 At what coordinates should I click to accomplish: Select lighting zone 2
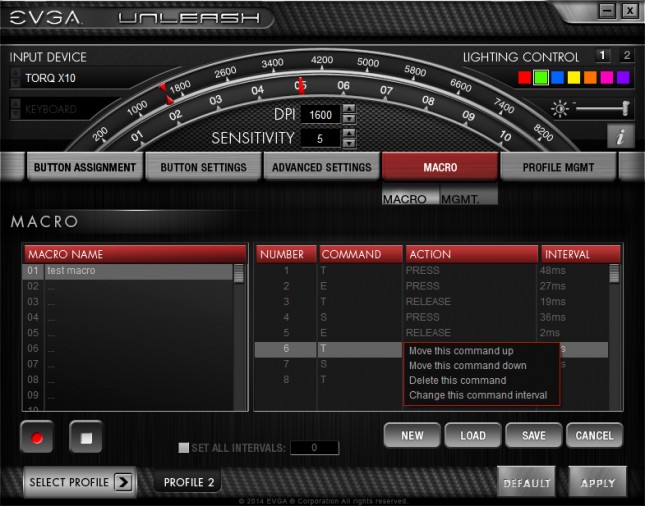pyautogui.click(x=626, y=56)
